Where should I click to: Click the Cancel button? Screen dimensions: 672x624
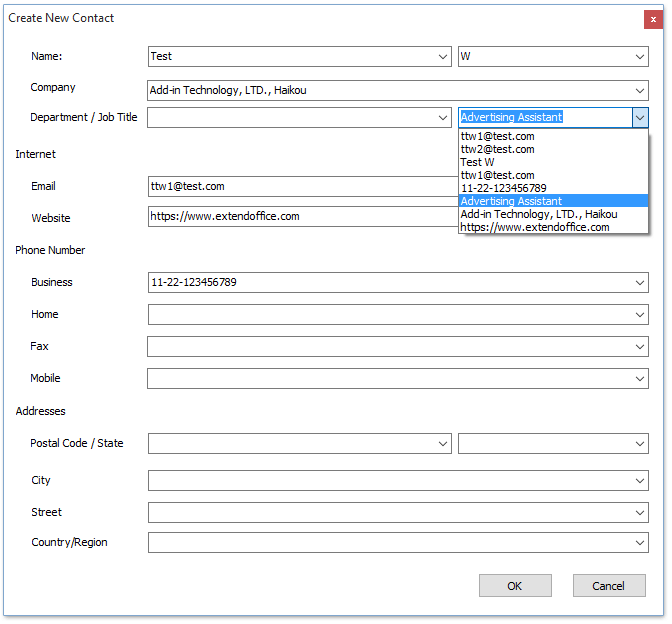click(x=609, y=586)
